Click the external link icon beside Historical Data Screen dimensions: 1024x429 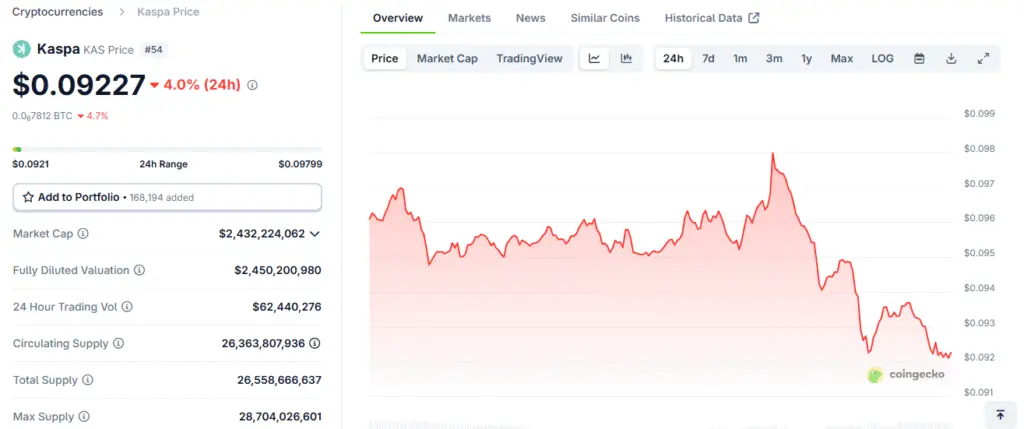click(754, 18)
